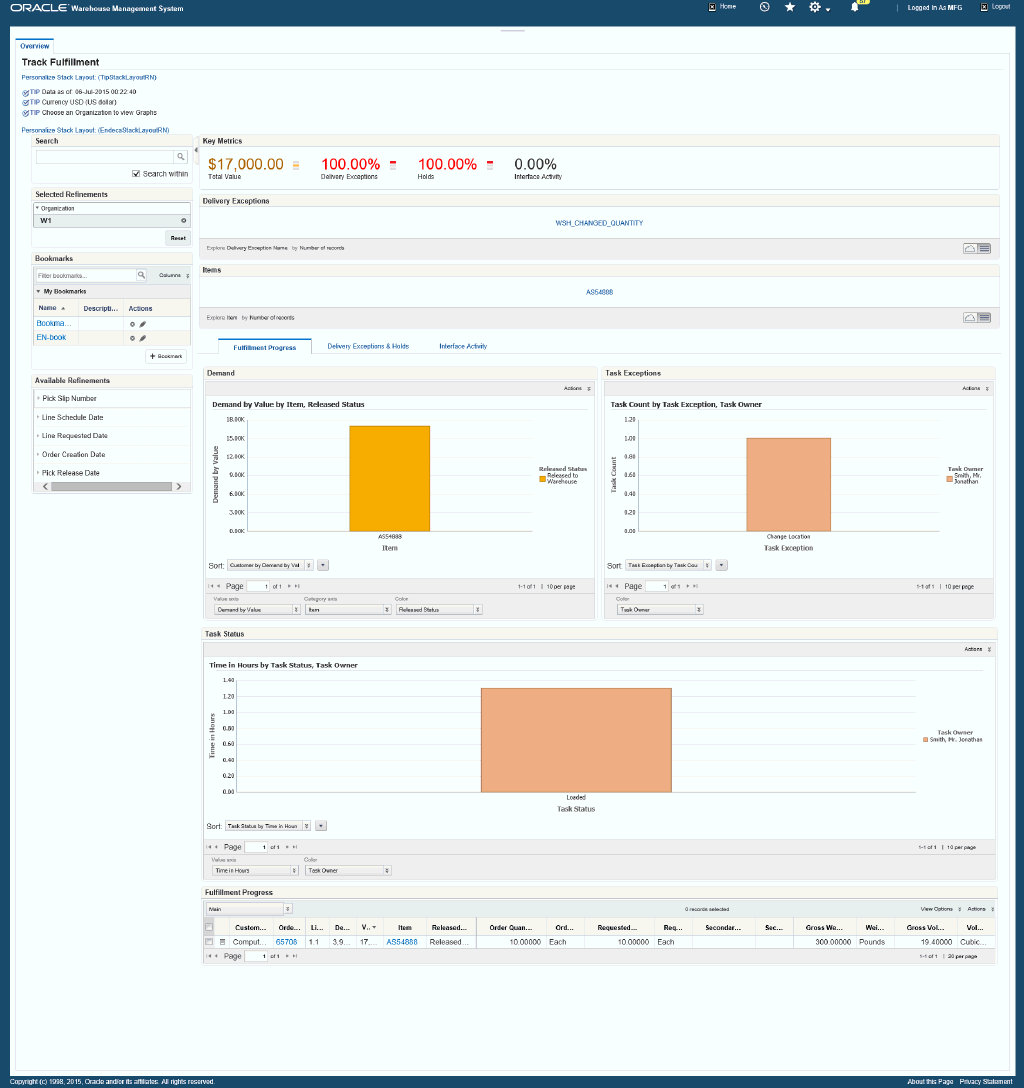Image resolution: width=1024 pixels, height=1088 pixels.
Task: Switch to Interface Activity tab
Action: (x=463, y=346)
